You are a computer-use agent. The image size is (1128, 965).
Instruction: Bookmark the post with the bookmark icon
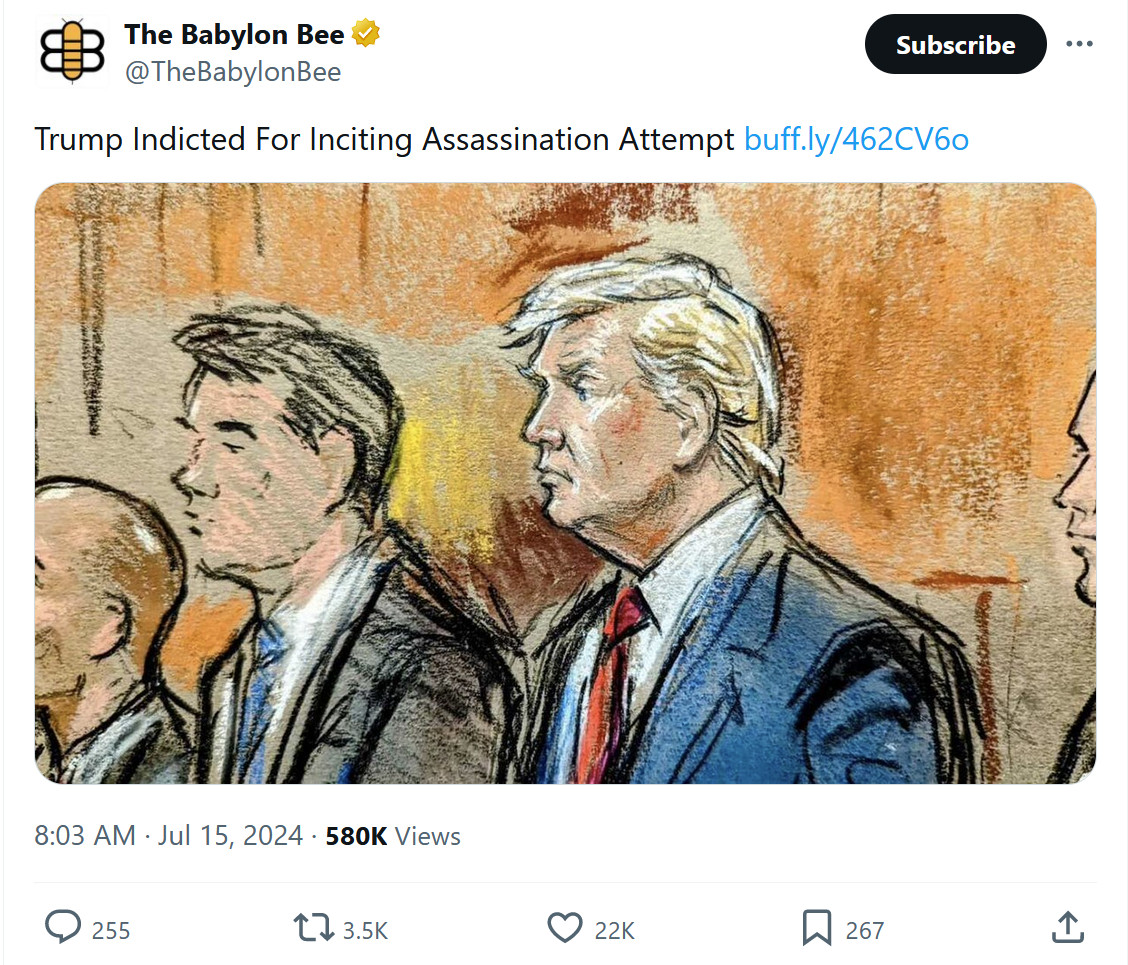tap(817, 928)
